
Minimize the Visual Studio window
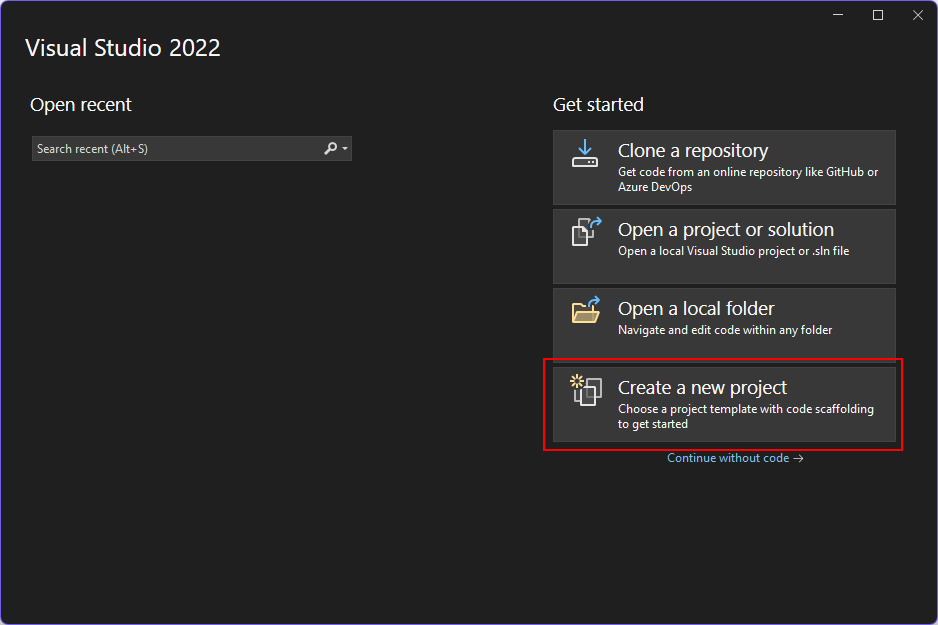point(838,15)
